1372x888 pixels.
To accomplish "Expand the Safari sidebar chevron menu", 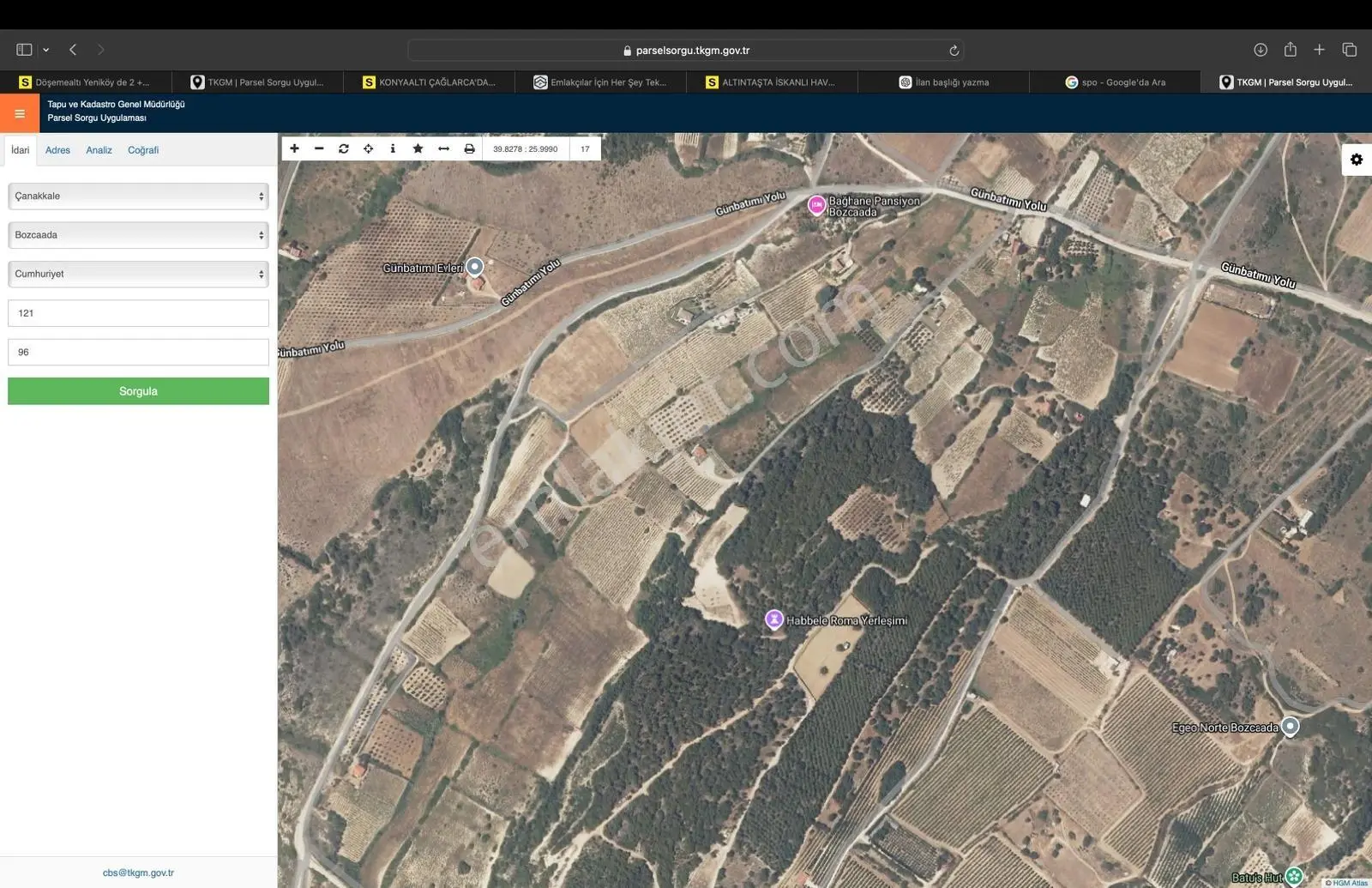I will click(x=46, y=50).
